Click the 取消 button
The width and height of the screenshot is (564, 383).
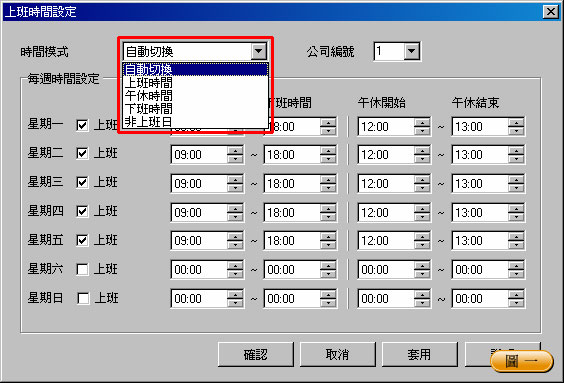tap(337, 355)
